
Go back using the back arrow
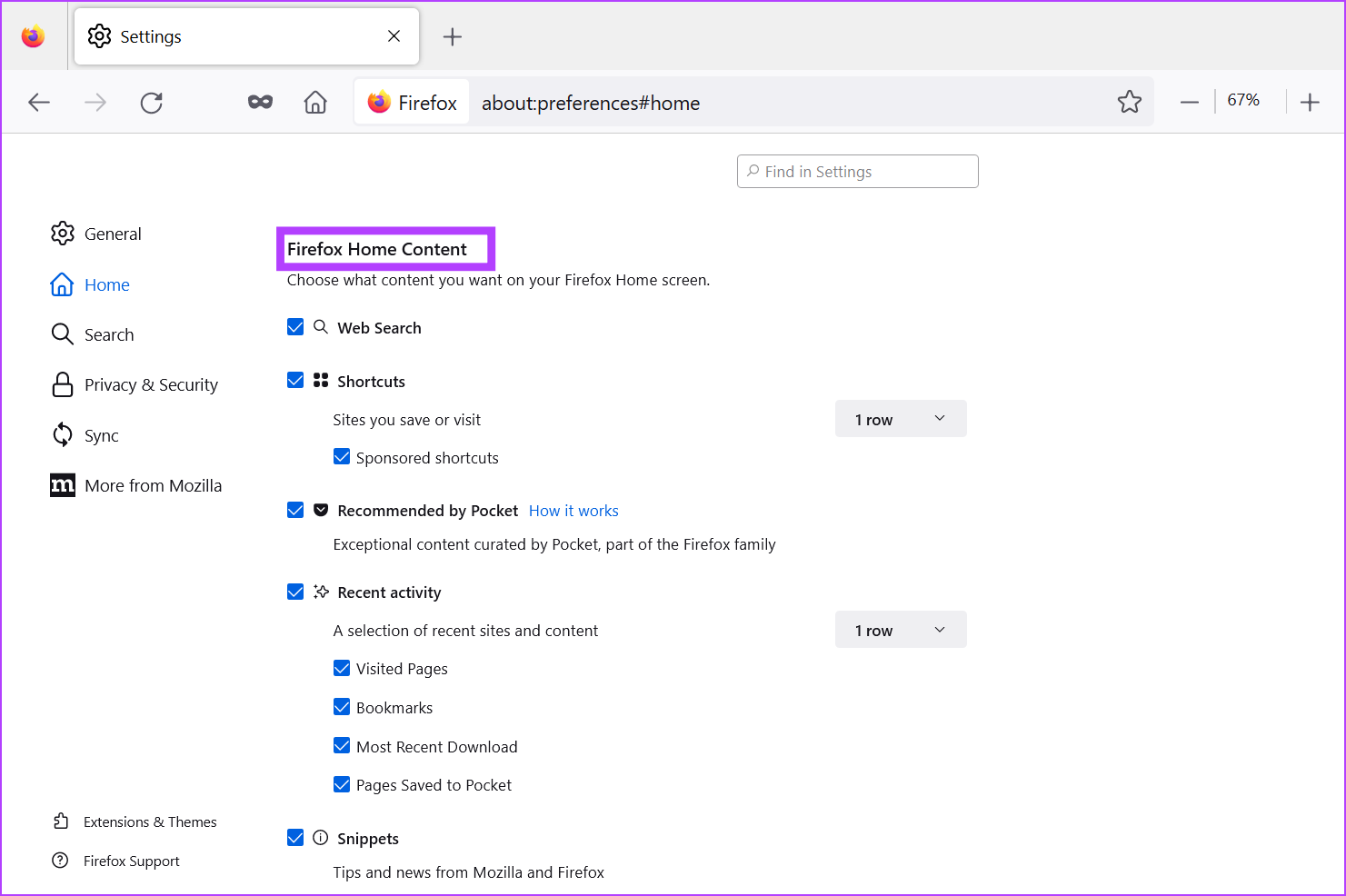(x=39, y=103)
